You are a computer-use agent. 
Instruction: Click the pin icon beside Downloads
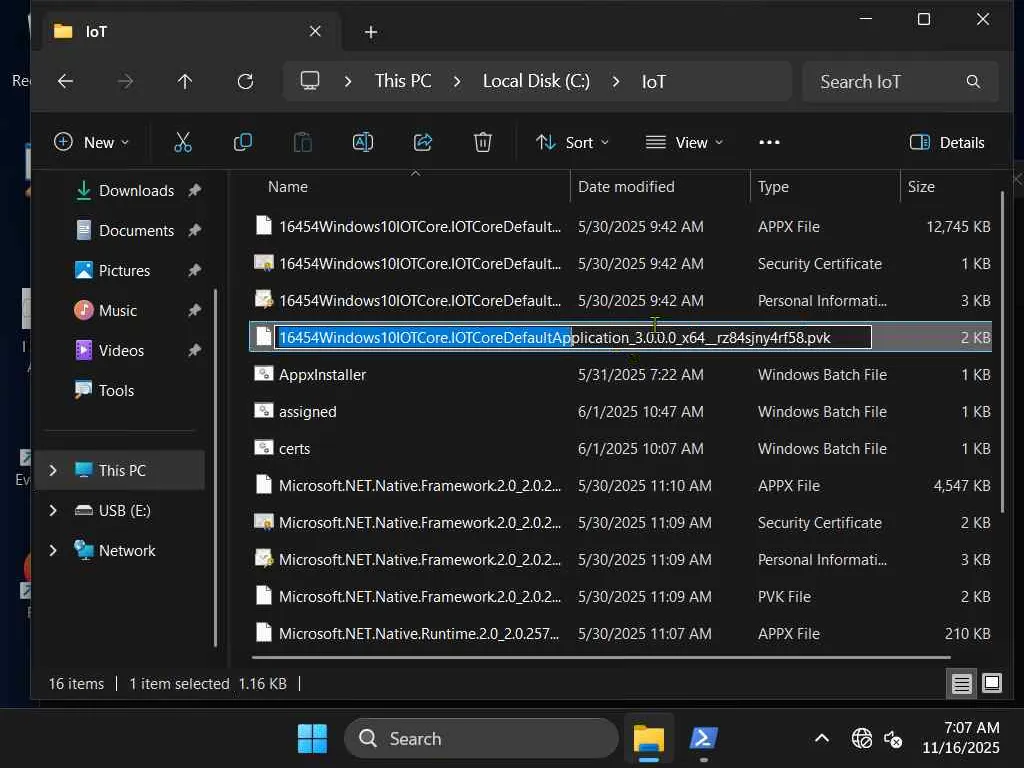(x=194, y=191)
